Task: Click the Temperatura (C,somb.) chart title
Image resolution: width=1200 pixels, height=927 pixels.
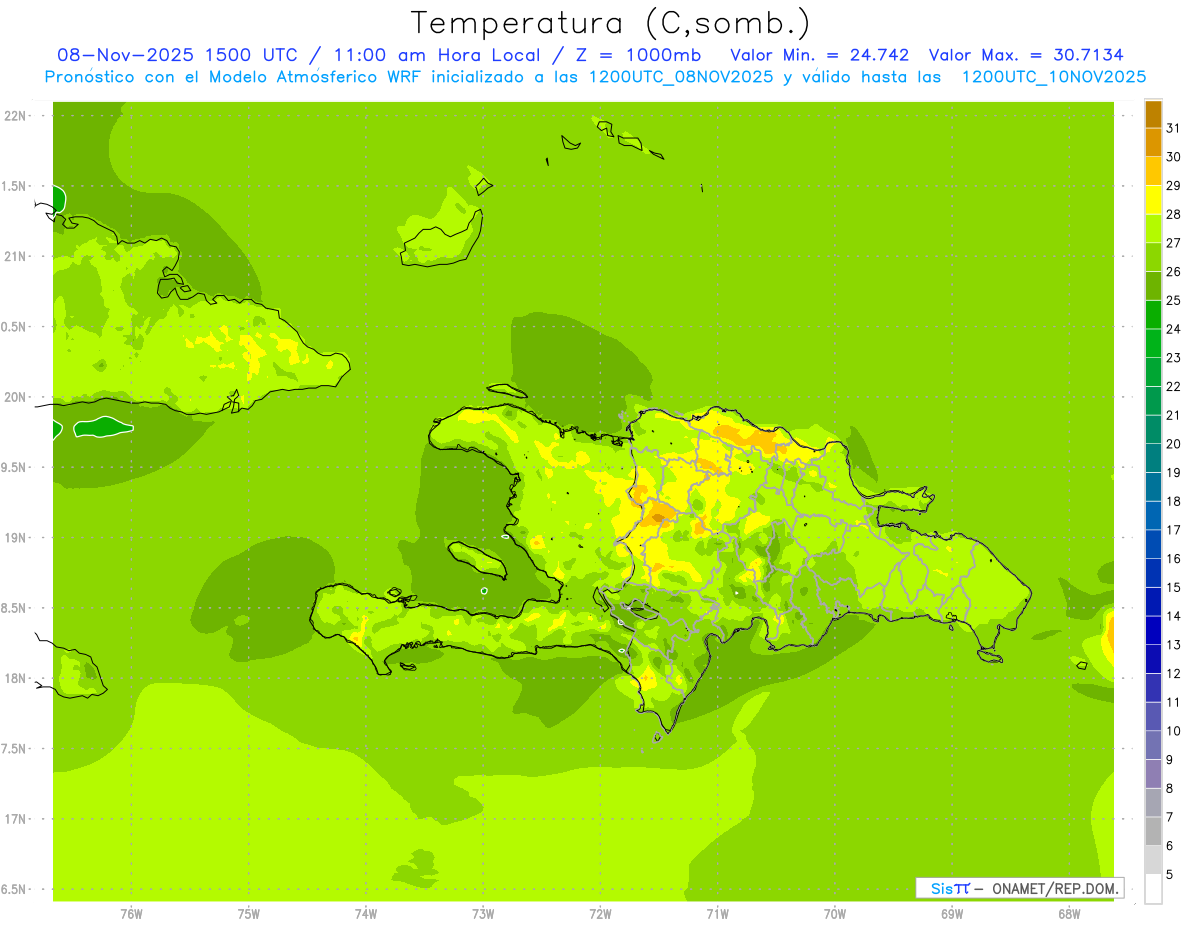Action: pos(610,22)
